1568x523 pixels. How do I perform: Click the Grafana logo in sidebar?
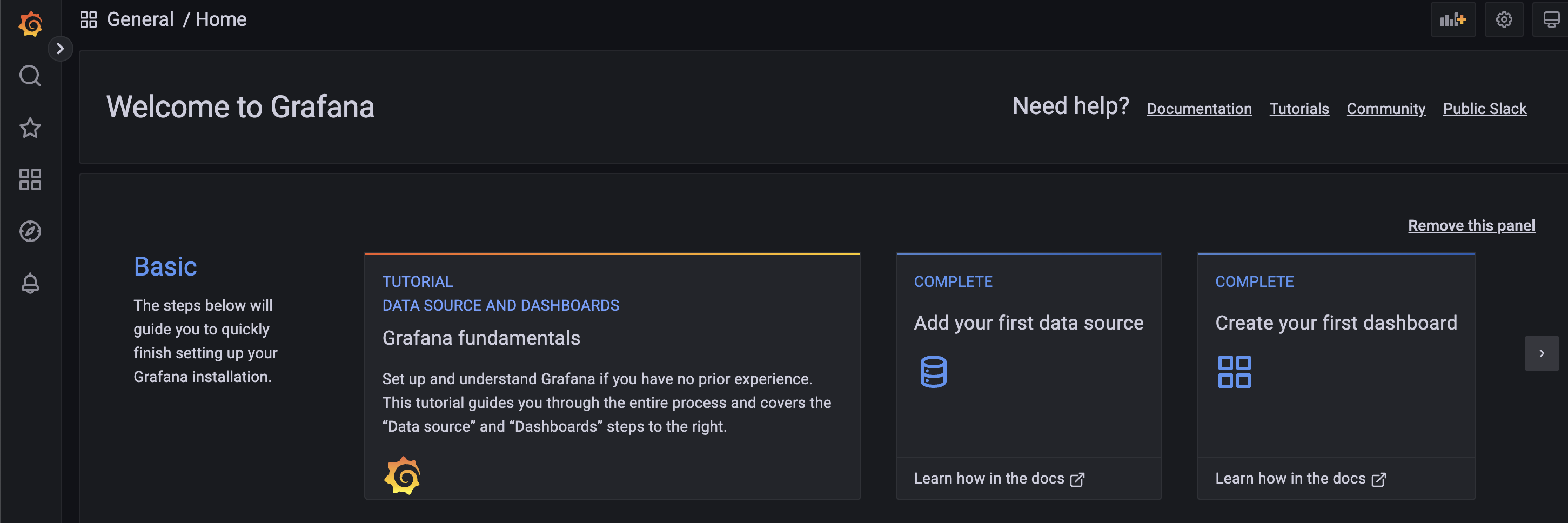click(x=30, y=24)
